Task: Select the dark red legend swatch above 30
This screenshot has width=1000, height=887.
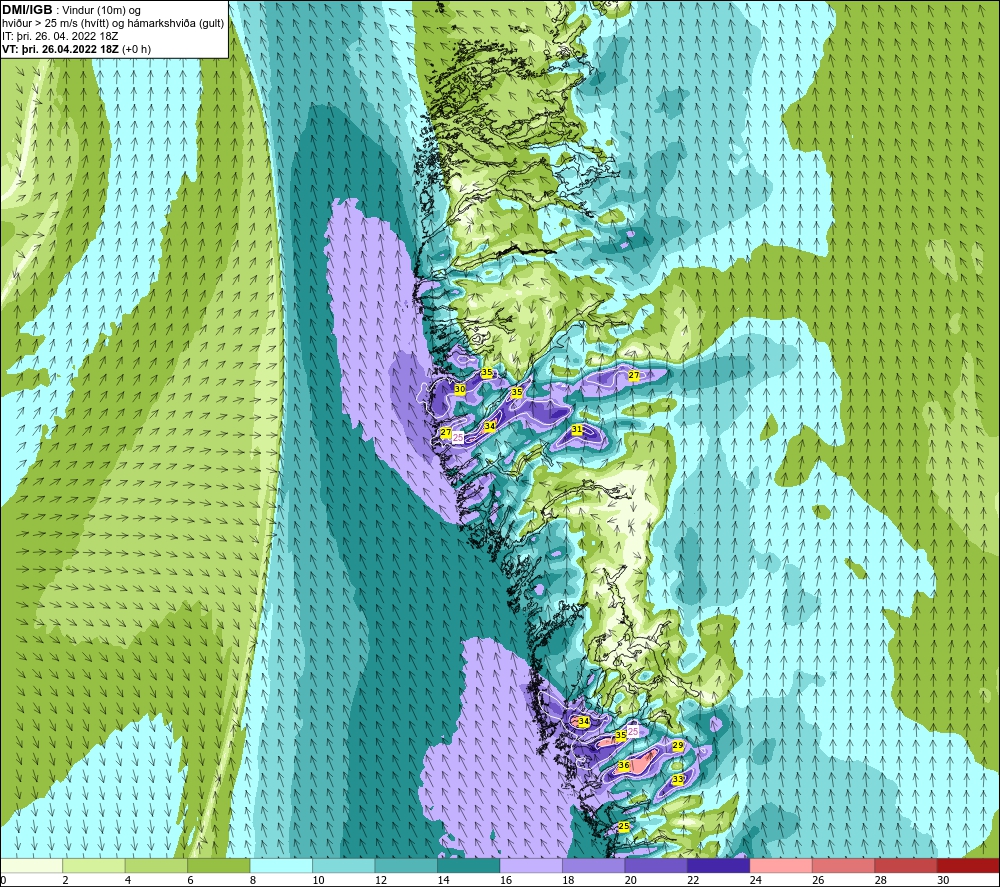Action: (968, 865)
